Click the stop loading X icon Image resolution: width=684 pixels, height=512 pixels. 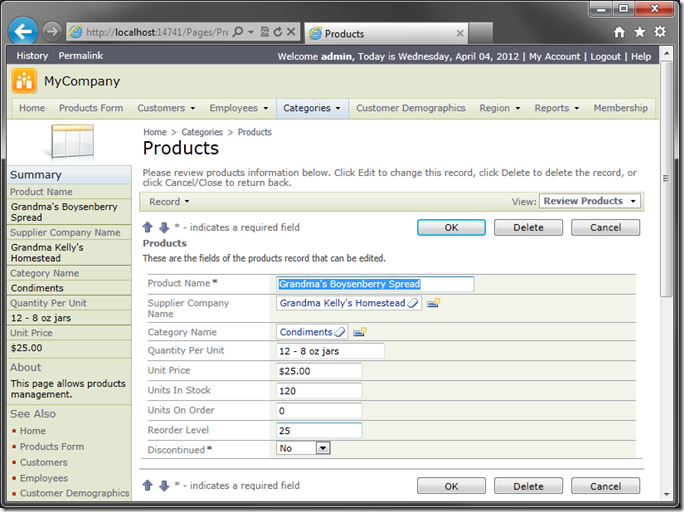point(291,32)
